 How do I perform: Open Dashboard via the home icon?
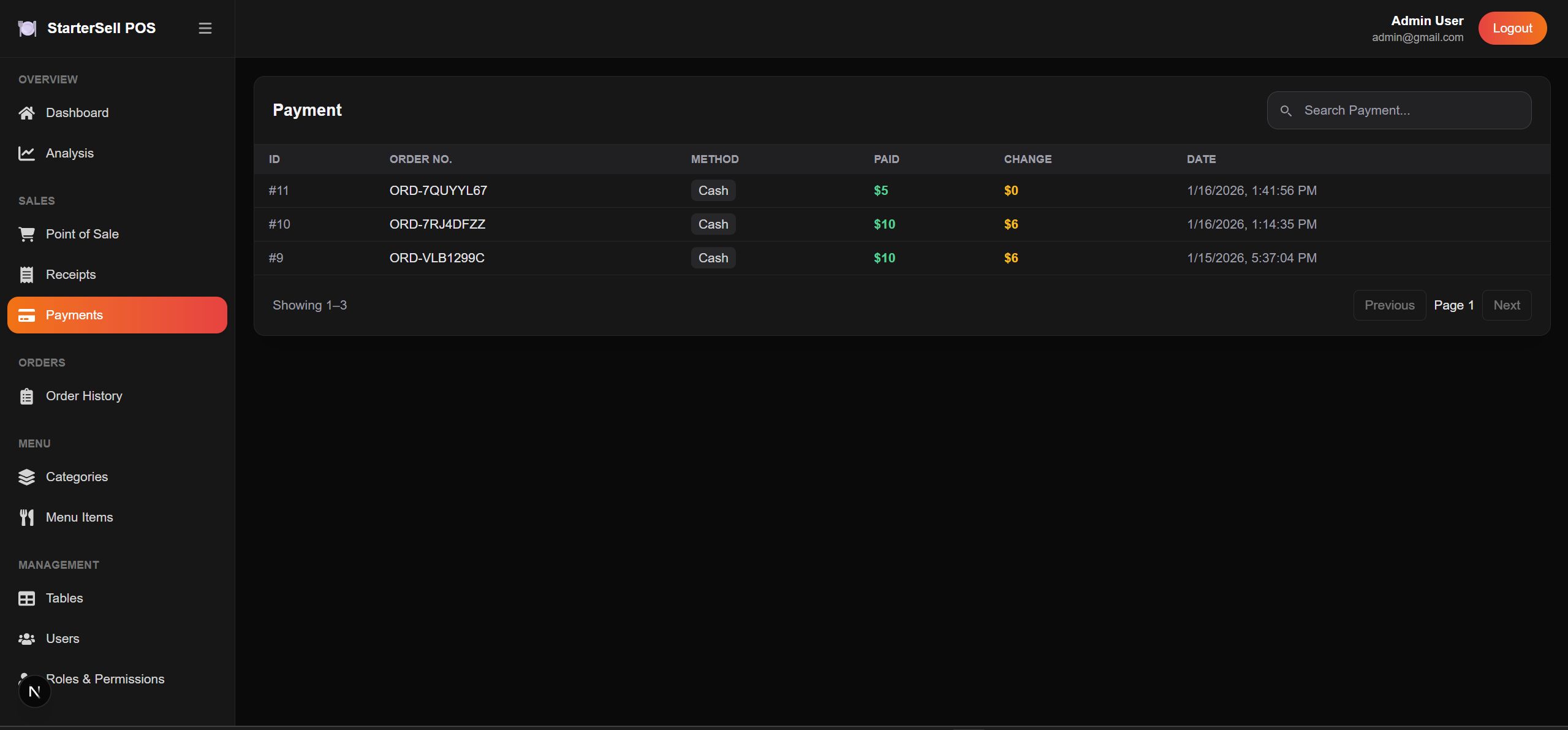[26, 113]
